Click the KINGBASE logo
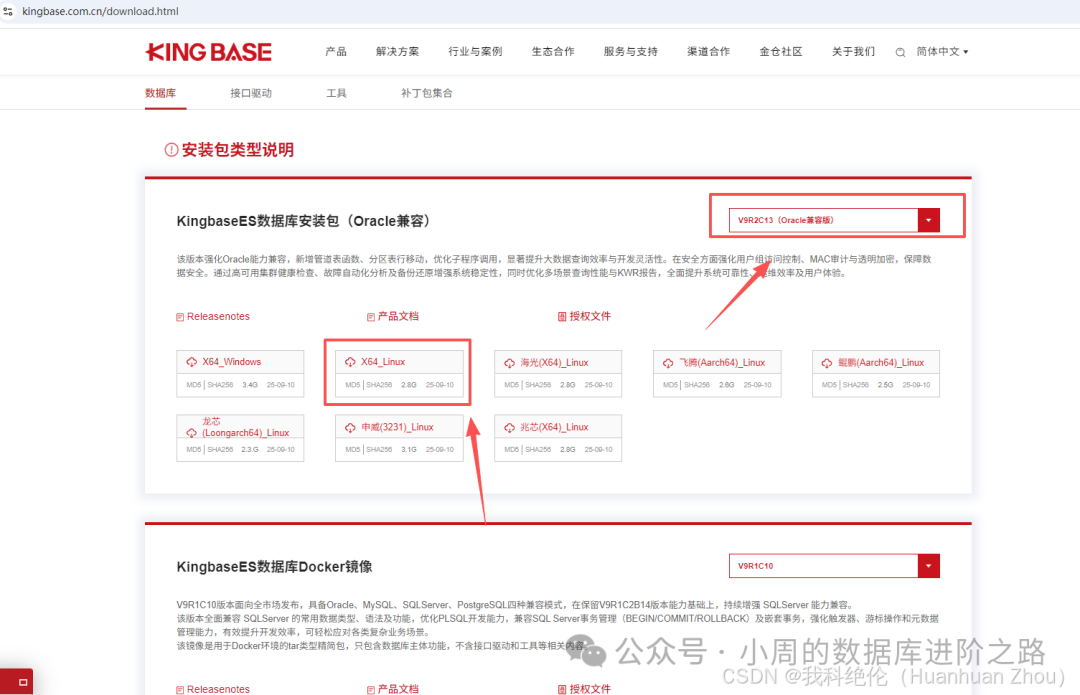Viewport: 1080px width, 695px height. 208,52
